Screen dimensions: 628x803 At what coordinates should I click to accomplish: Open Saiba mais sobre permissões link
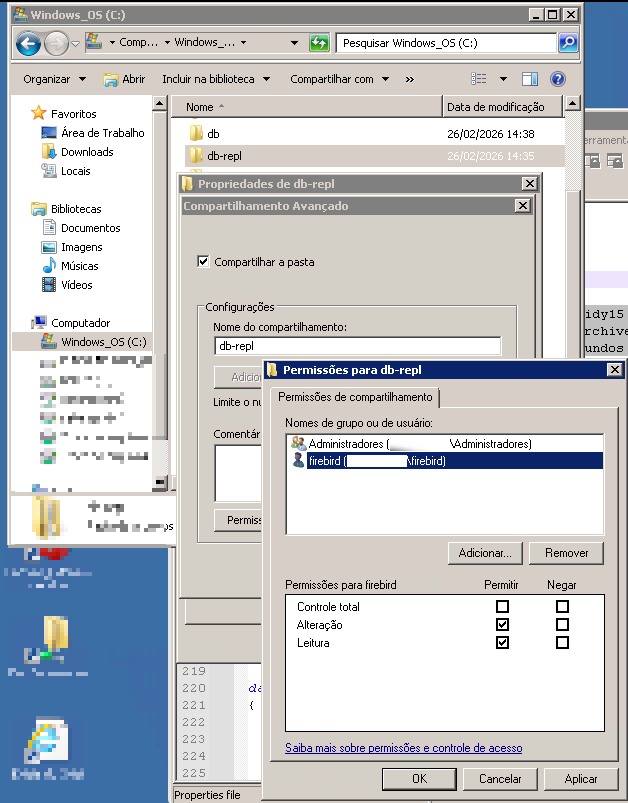tap(404, 748)
